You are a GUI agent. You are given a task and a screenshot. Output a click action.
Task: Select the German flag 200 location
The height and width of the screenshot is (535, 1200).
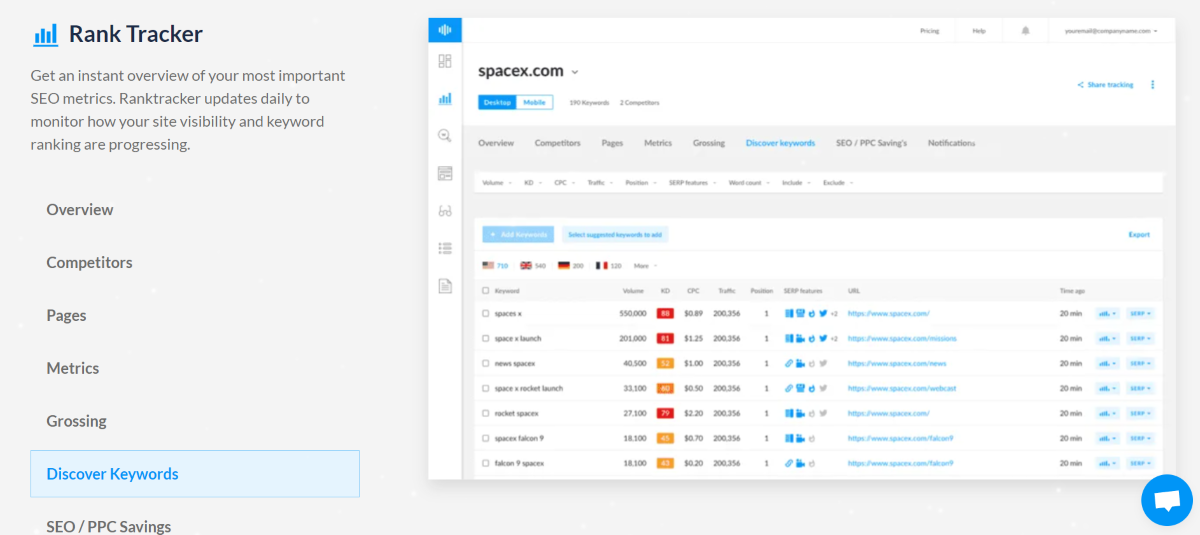(x=571, y=266)
